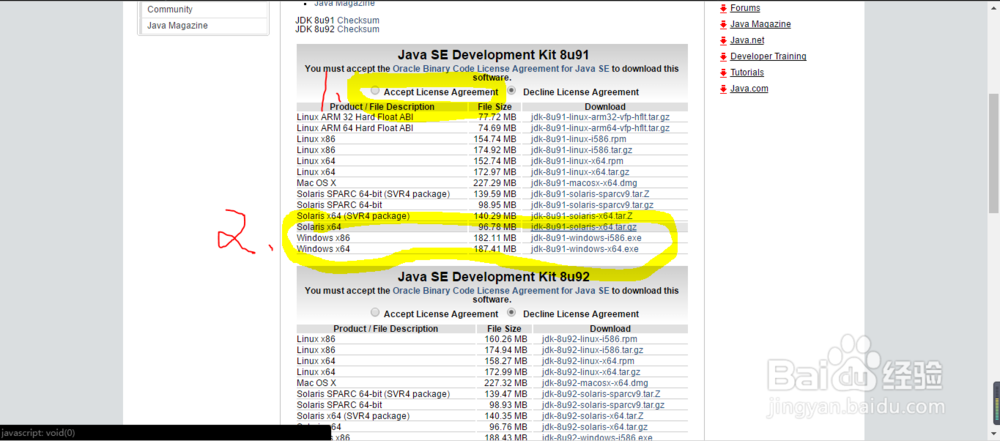This screenshot has width=1000, height=441.
Task: Open 8u91 Oracle Binary Code License Agreement link
Action: tap(501, 68)
